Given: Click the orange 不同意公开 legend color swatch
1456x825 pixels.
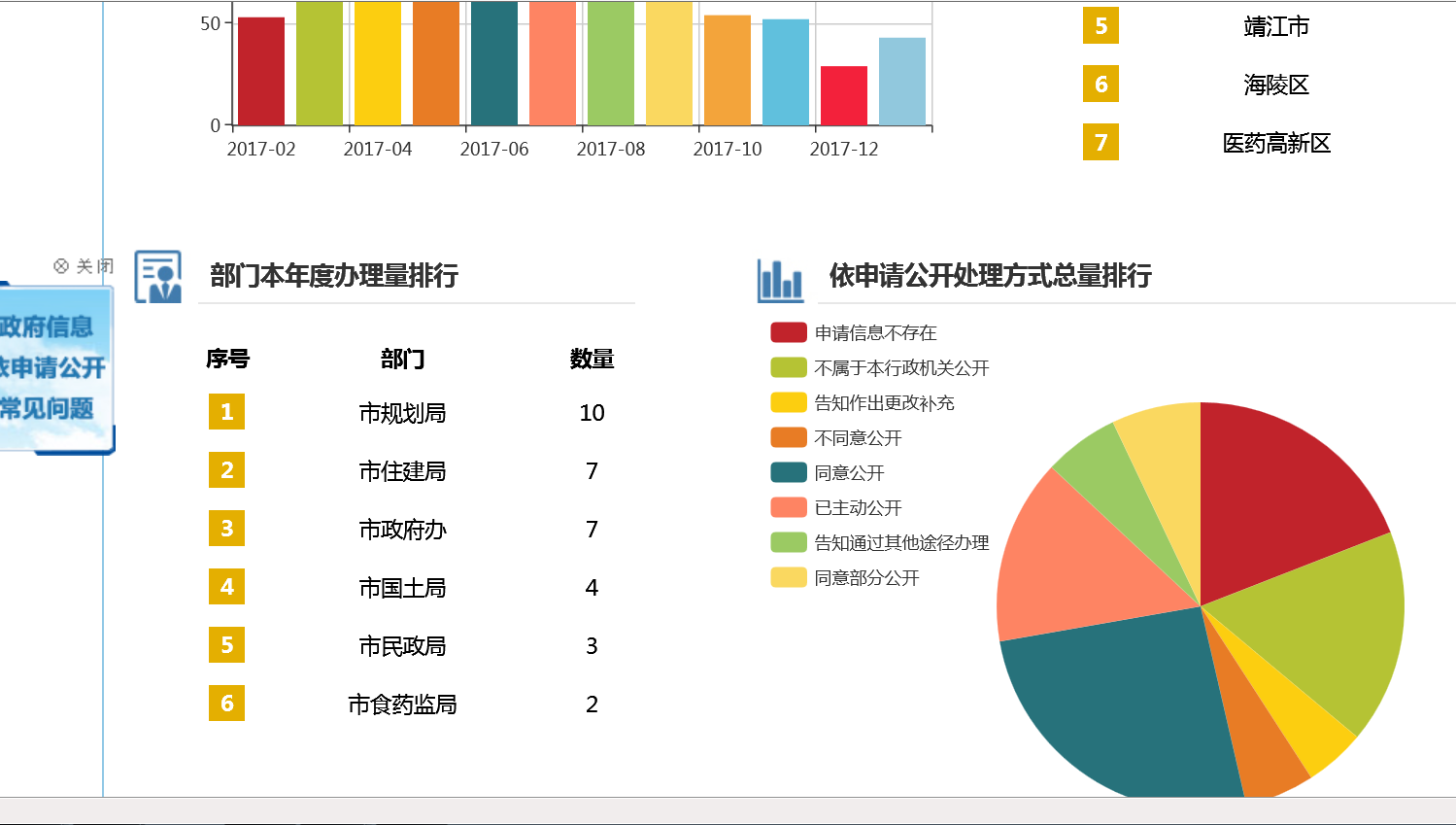Looking at the screenshot, I should (x=789, y=438).
